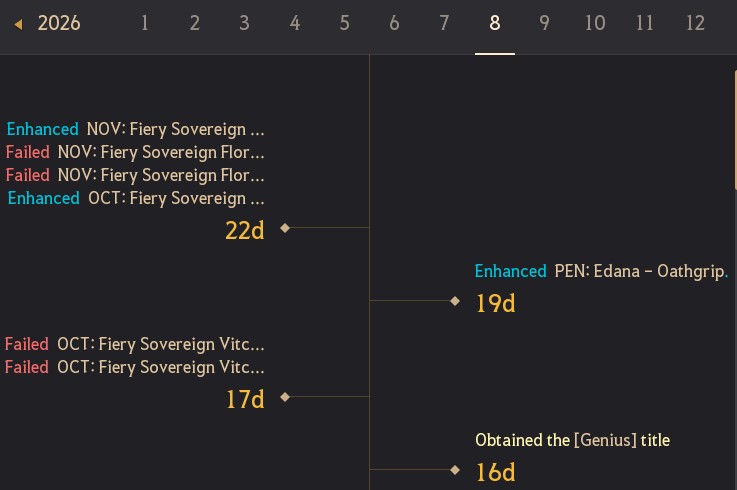Switch to month 3 tab
Viewport: 737px width, 490px height.
point(244,23)
